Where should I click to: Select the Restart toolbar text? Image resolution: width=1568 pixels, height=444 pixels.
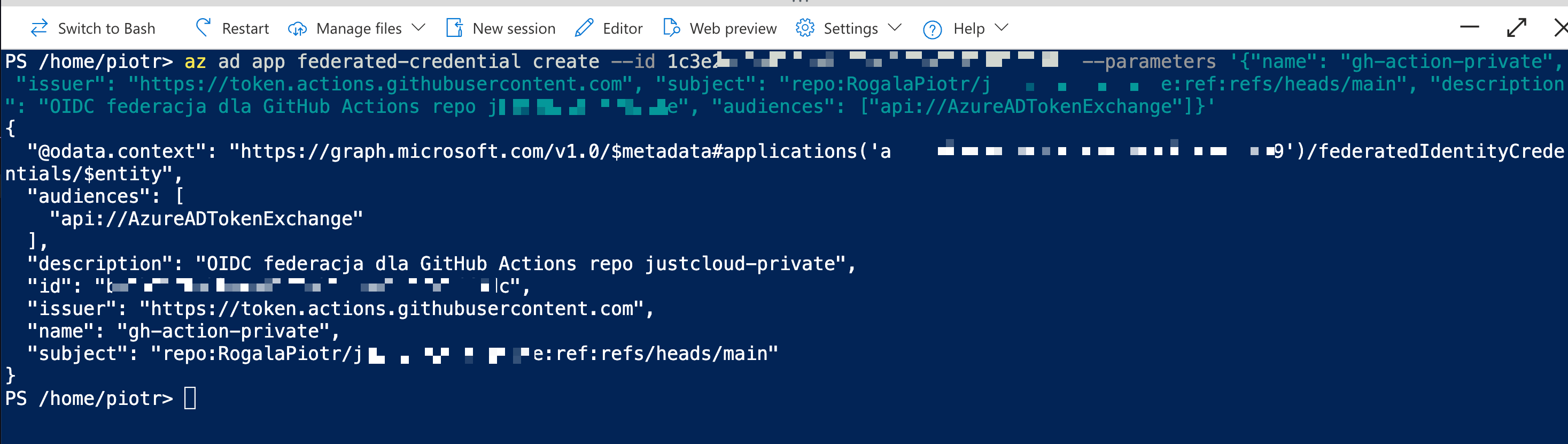[245, 29]
